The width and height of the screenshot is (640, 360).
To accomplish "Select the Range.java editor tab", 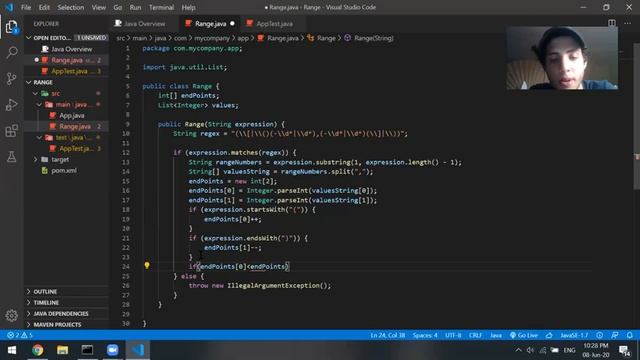I will (x=210, y=23).
